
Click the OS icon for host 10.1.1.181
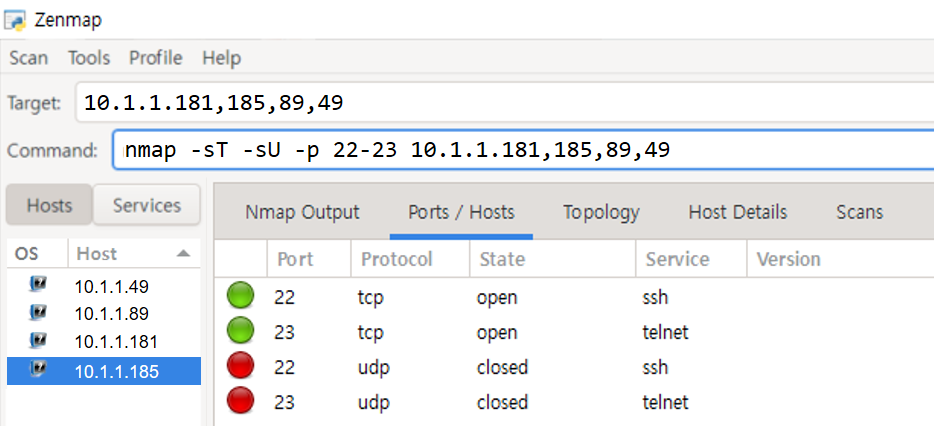click(38, 340)
